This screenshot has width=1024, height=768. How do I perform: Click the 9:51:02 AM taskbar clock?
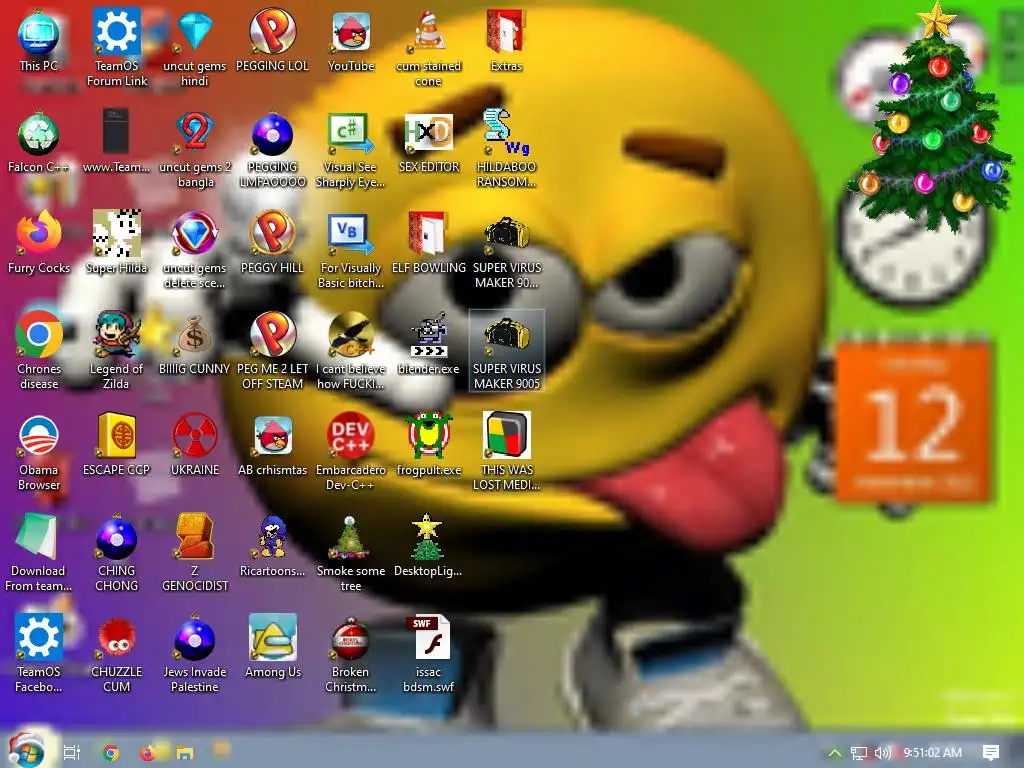(x=933, y=752)
